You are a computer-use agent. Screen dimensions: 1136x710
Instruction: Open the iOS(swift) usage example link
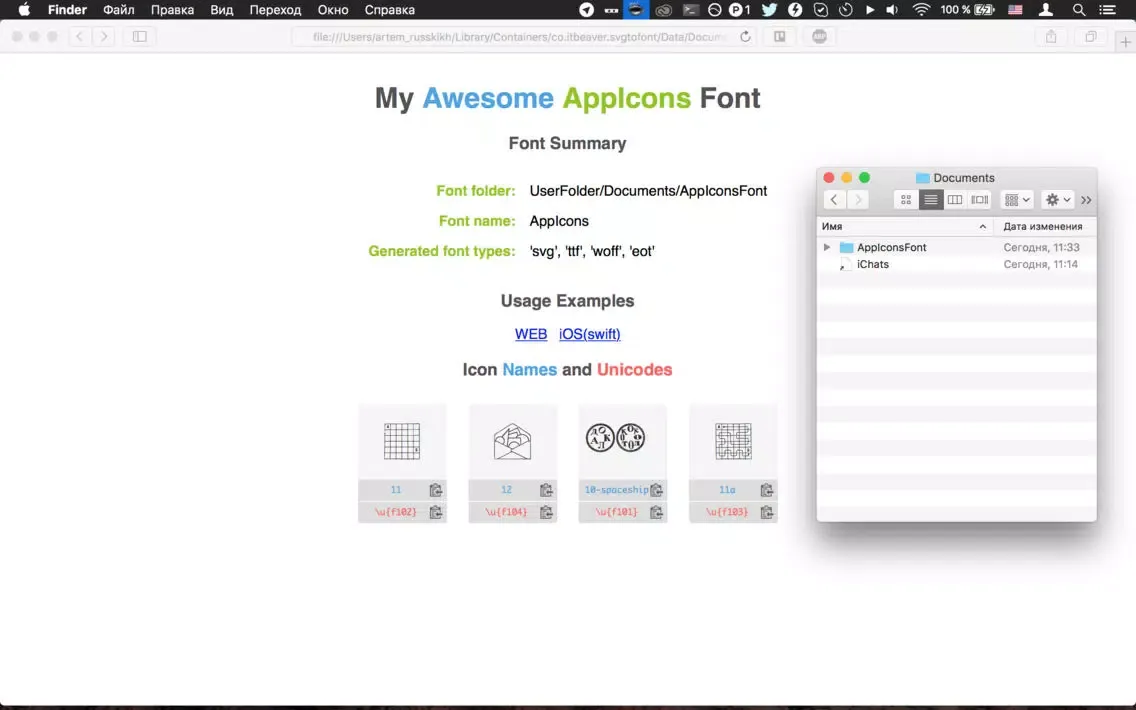(590, 334)
